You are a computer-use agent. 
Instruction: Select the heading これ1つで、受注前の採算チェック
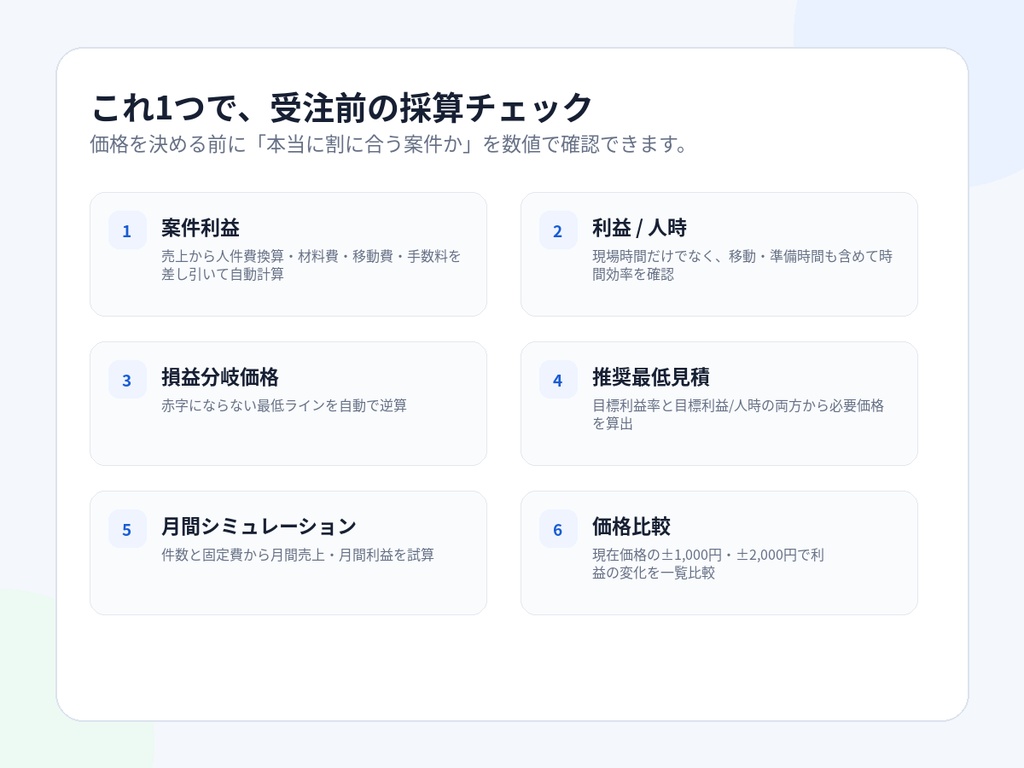[342, 108]
